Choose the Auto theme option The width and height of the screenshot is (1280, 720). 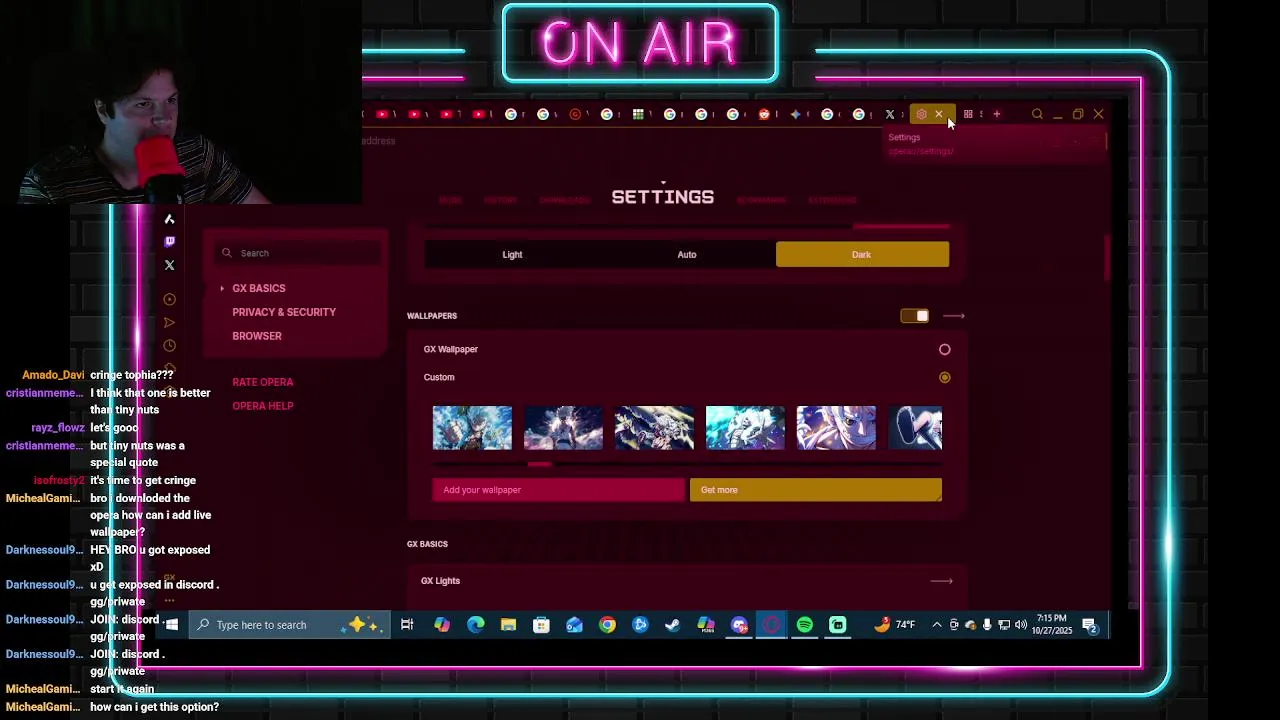[687, 254]
